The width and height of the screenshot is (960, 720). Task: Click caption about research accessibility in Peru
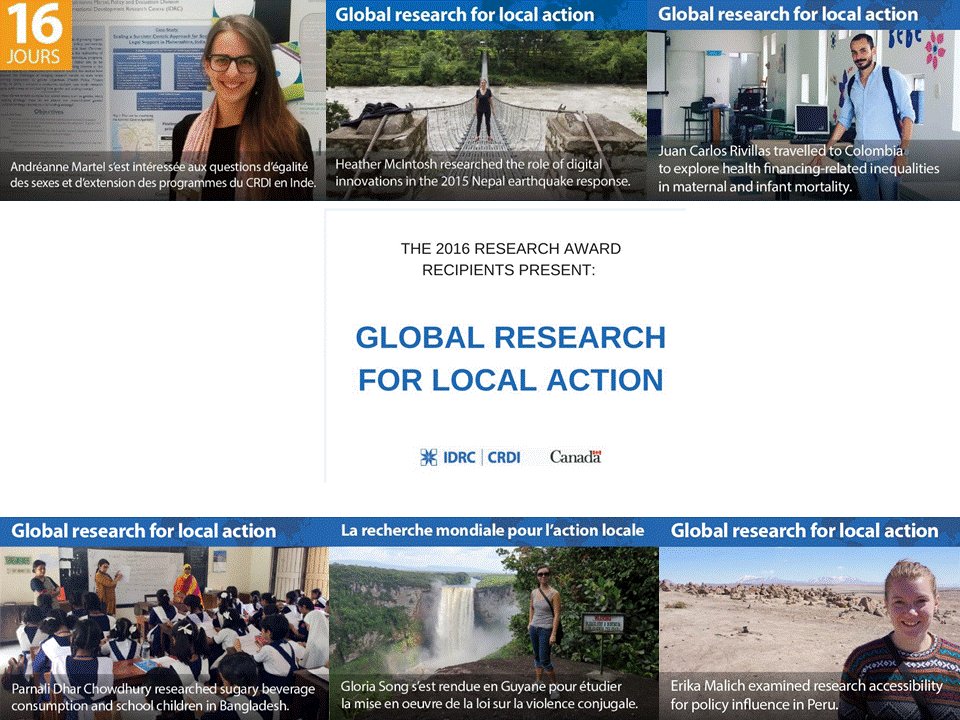[806, 694]
